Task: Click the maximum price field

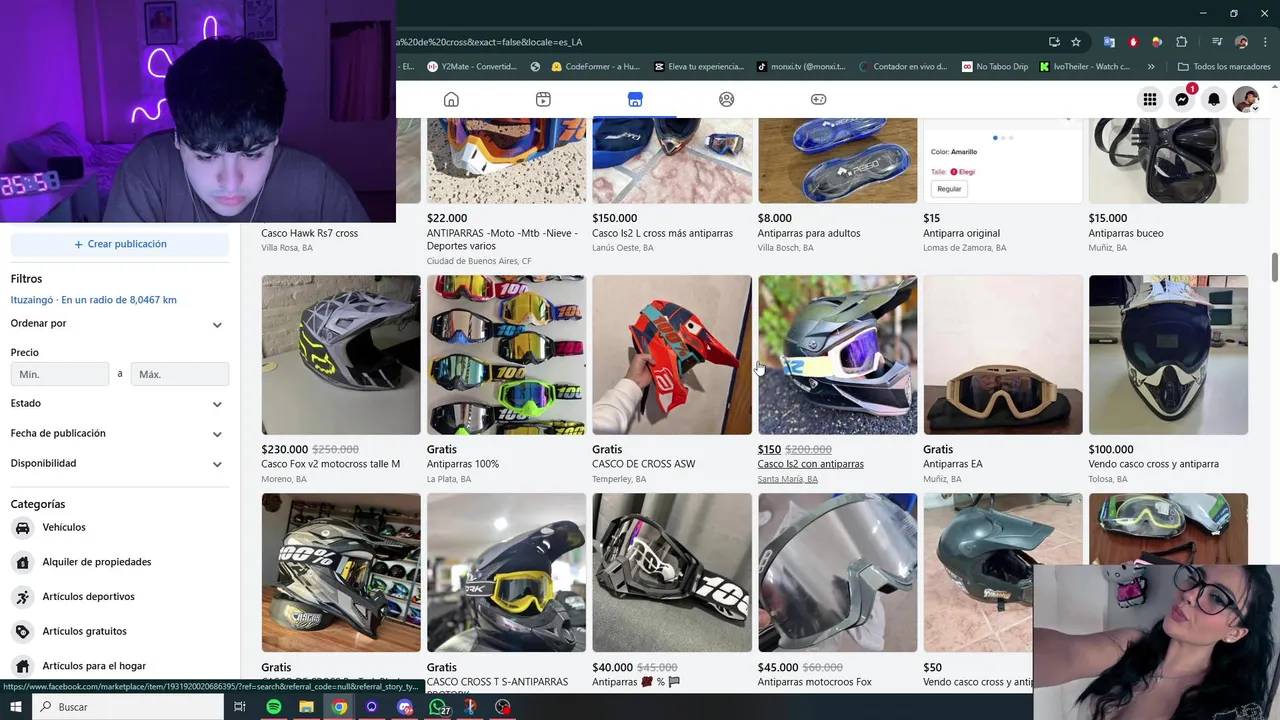Action: click(x=180, y=374)
